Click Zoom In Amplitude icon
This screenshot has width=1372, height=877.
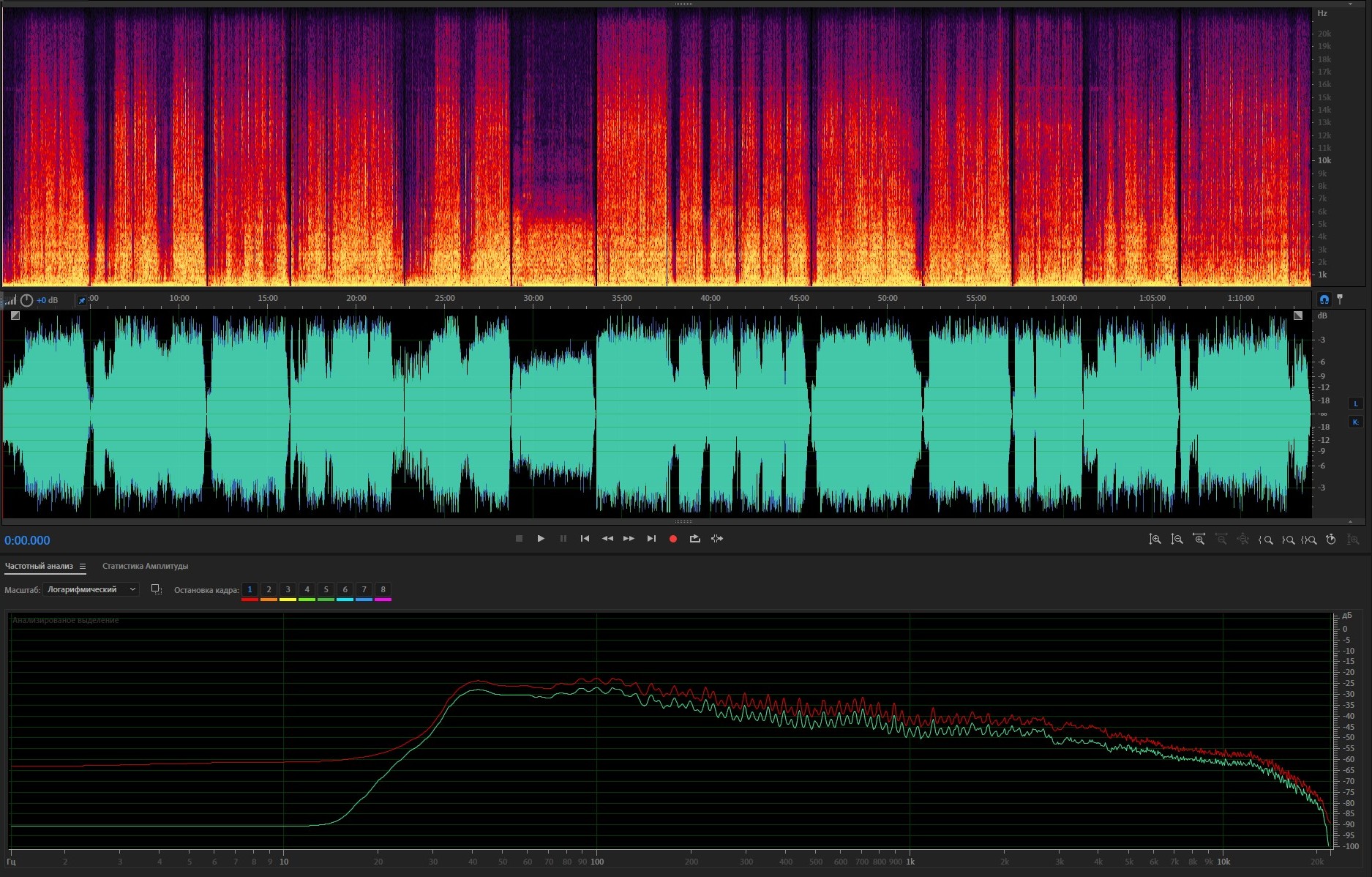point(1155,540)
